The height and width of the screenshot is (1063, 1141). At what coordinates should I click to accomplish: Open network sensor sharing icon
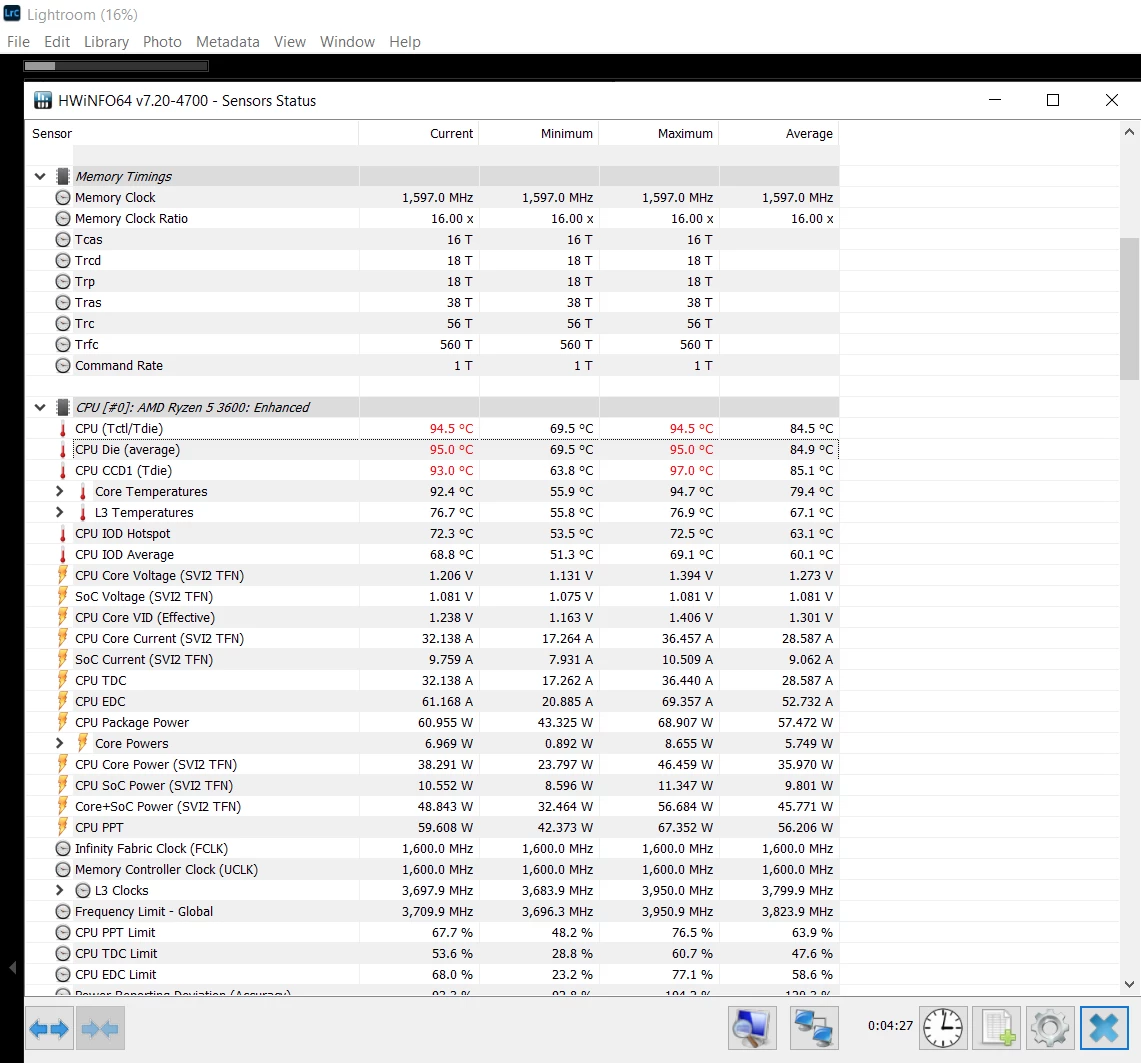click(x=814, y=1028)
